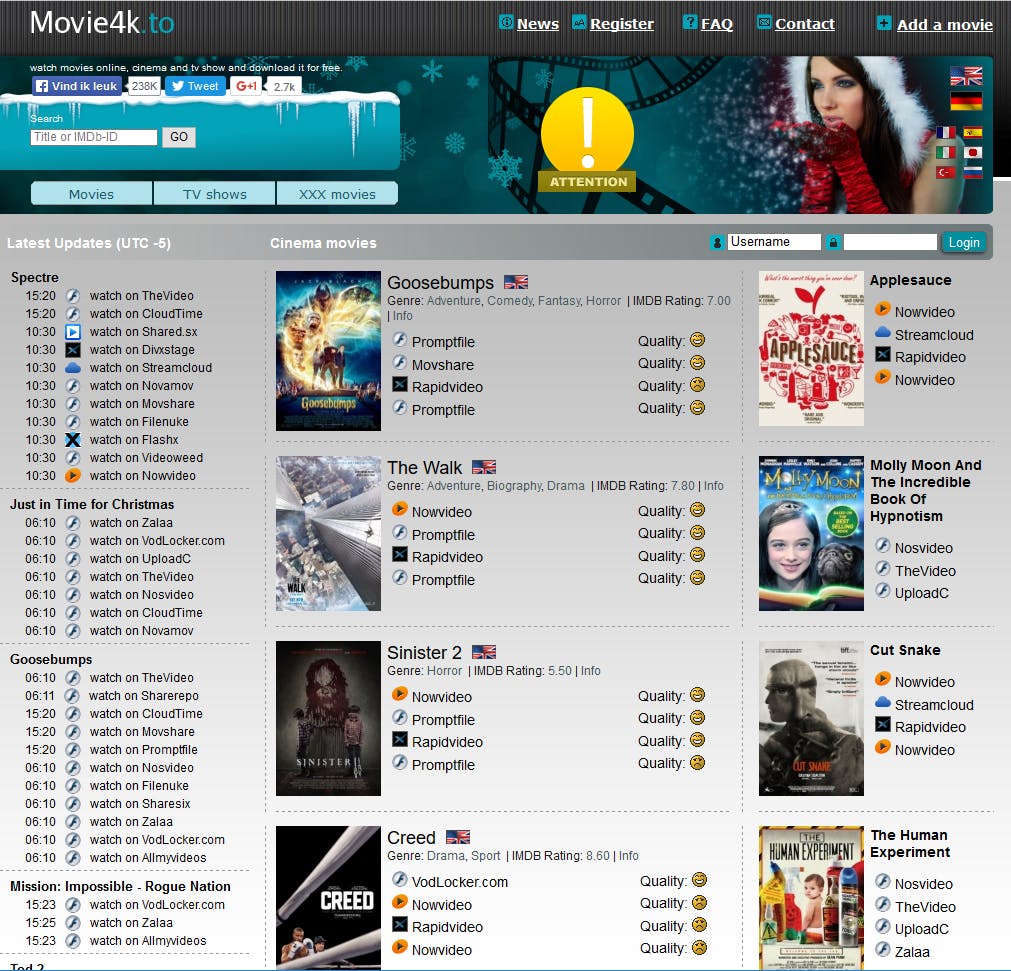Click Streamcloud cloud icon under Applesauce
Screen dimensions: 1011x971
(883, 333)
